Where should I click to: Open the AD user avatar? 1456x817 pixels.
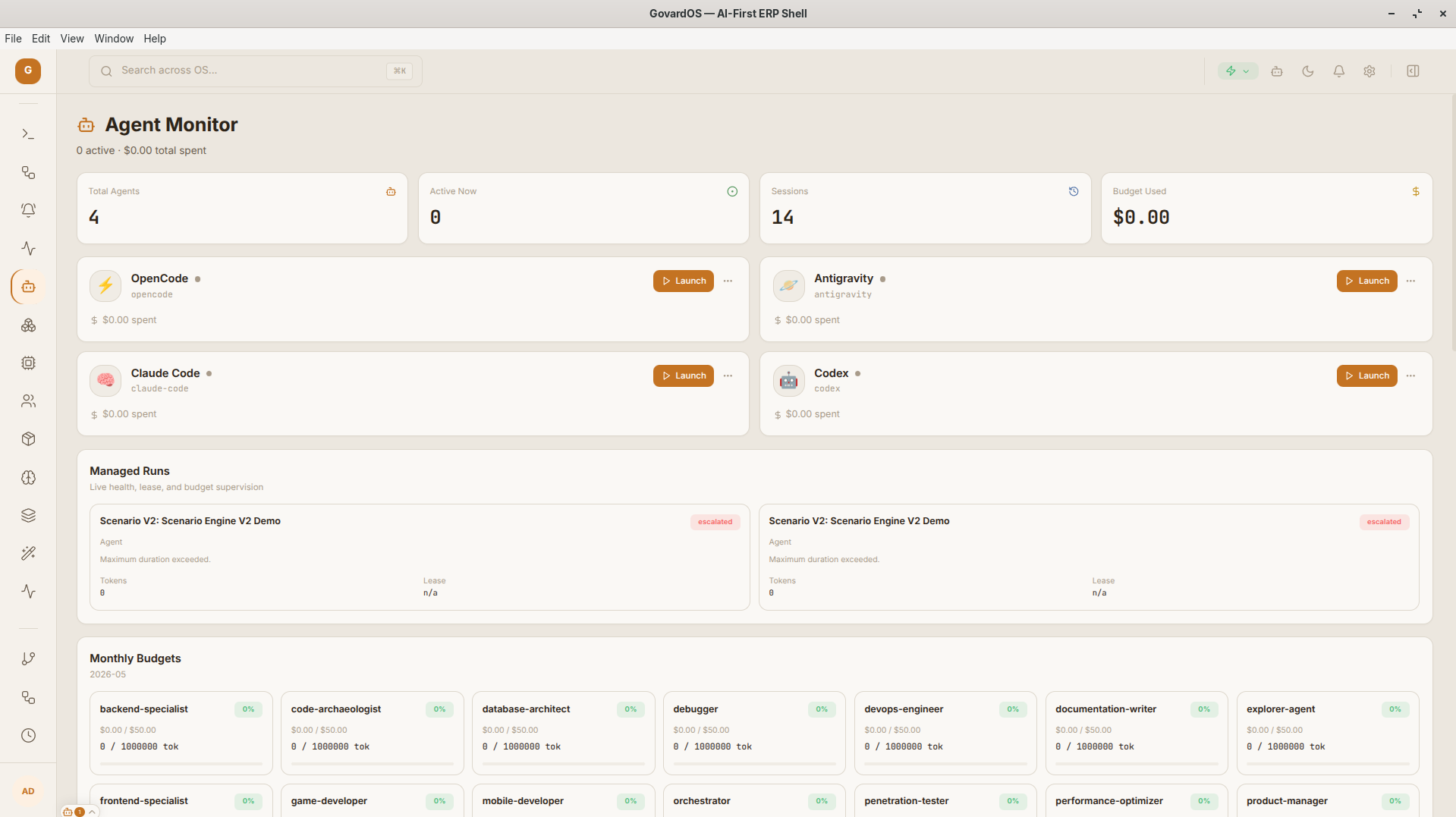tap(28, 791)
